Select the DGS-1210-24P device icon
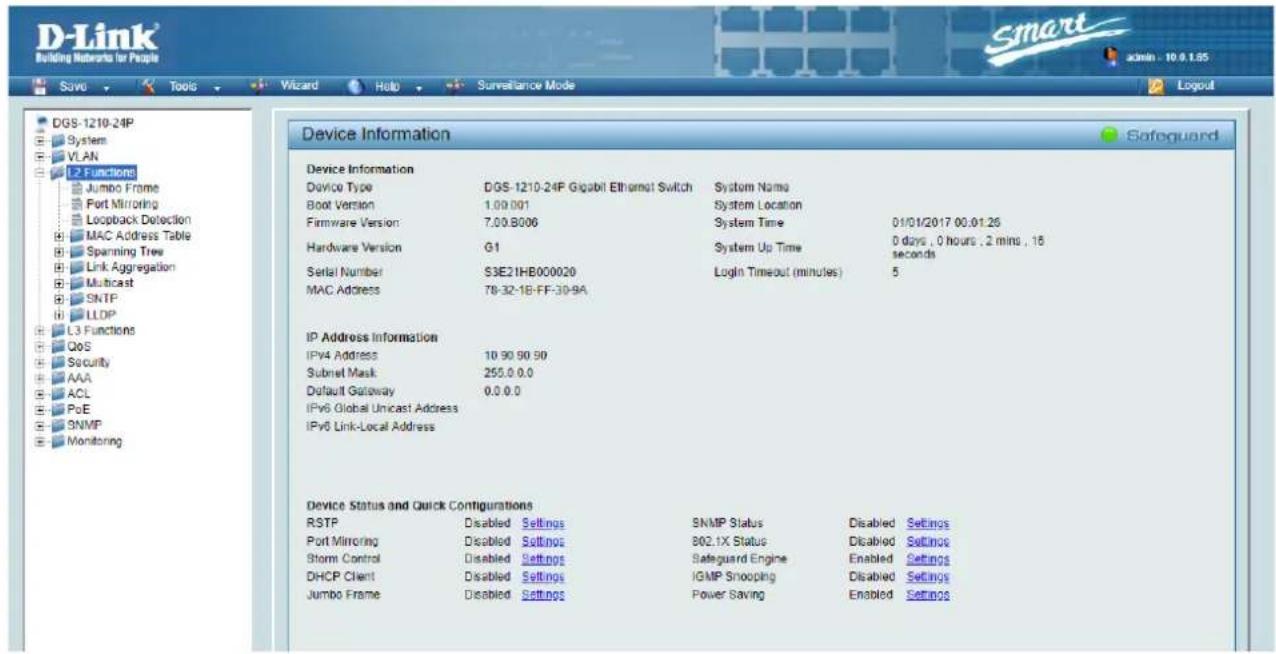 (41, 123)
